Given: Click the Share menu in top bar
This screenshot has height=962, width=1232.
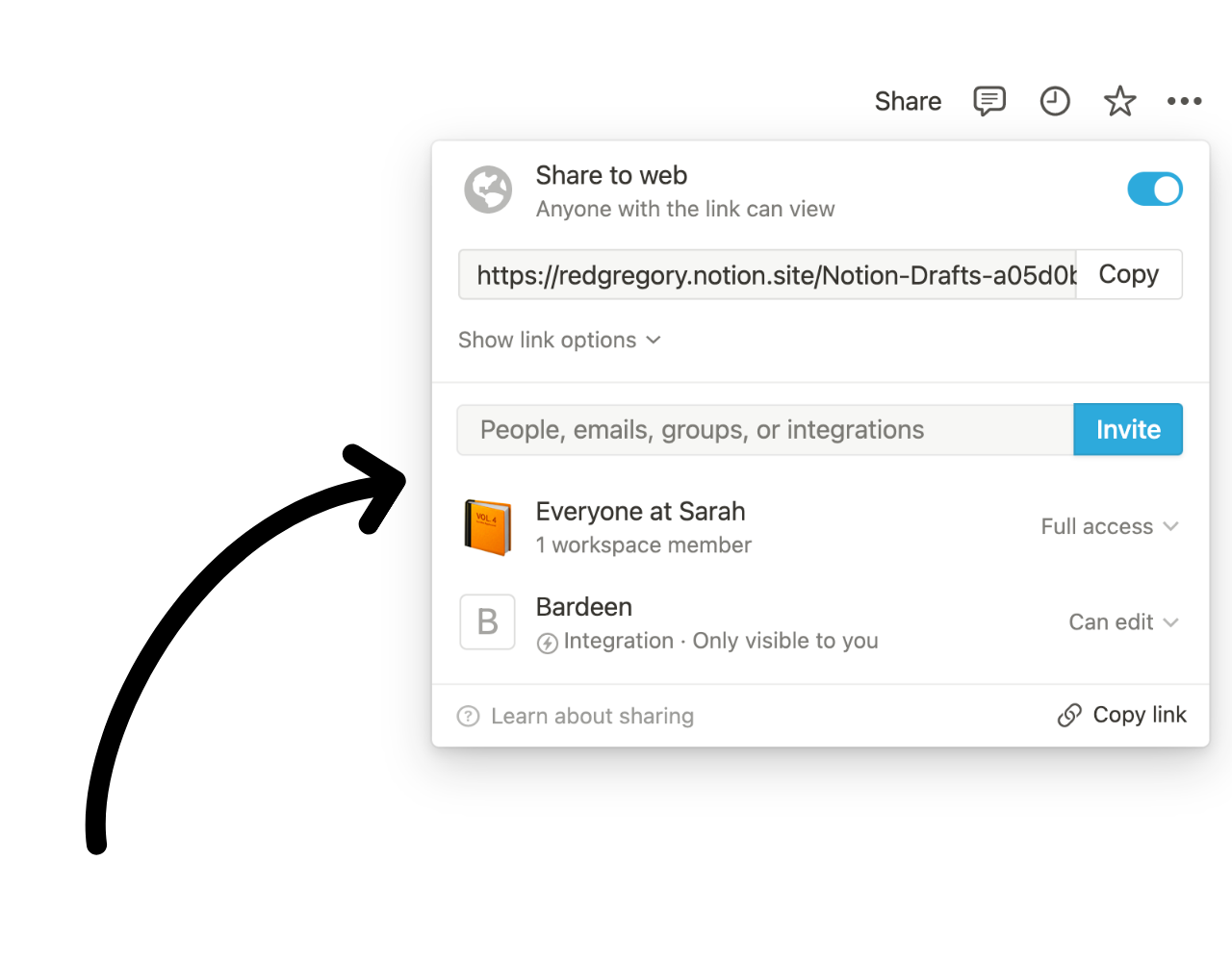Looking at the screenshot, I should [x=908, y=101].
